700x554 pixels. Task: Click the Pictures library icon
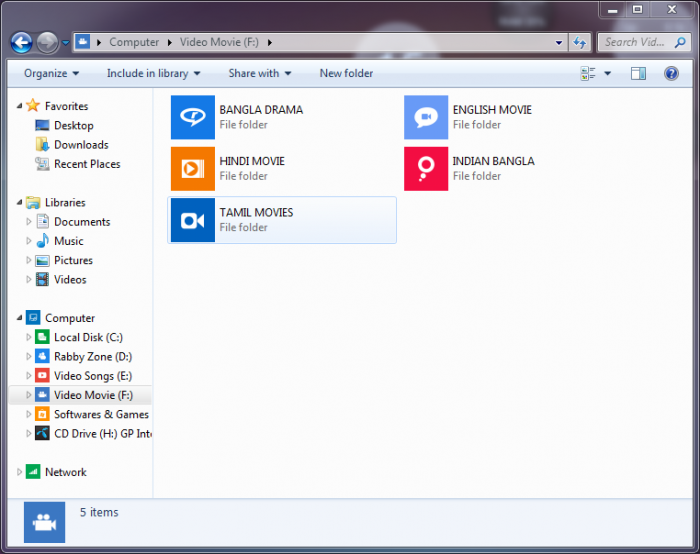pos(42,260)
